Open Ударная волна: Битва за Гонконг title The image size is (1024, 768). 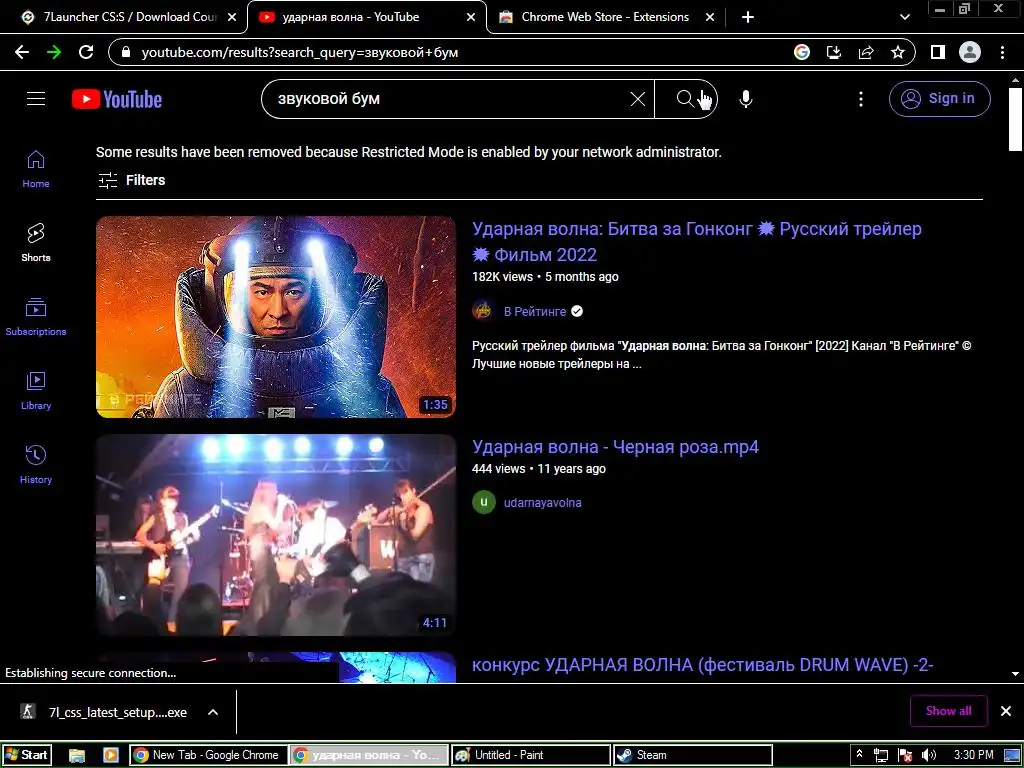click(x=697, y=242)
